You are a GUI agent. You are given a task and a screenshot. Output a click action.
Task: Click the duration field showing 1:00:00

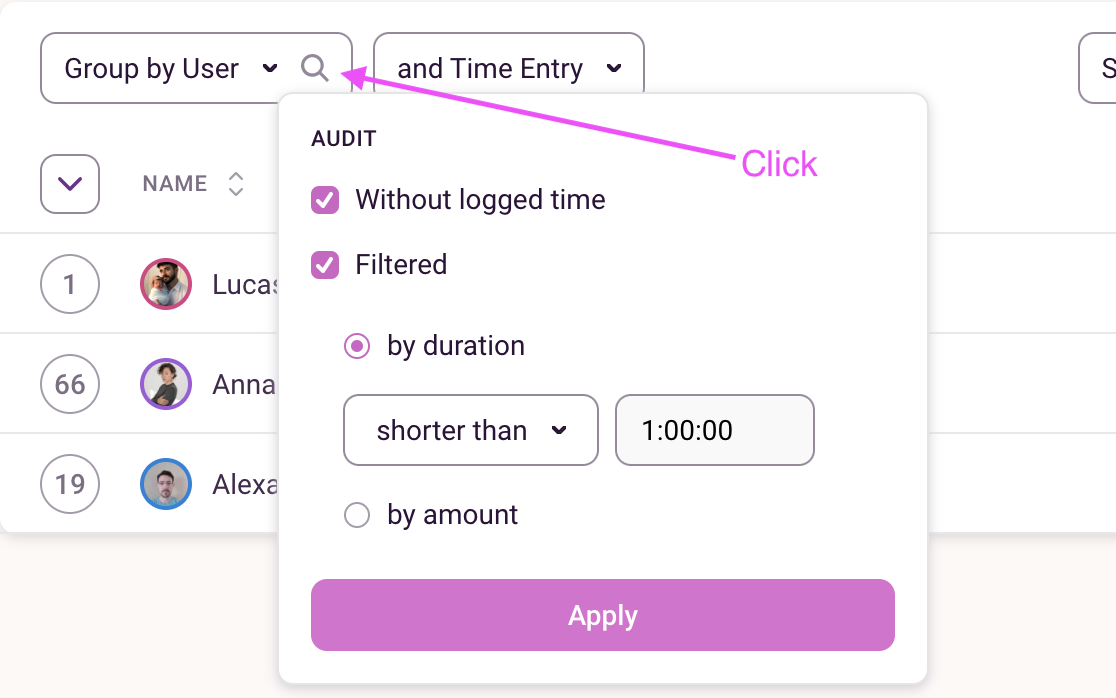click(714, 430)
